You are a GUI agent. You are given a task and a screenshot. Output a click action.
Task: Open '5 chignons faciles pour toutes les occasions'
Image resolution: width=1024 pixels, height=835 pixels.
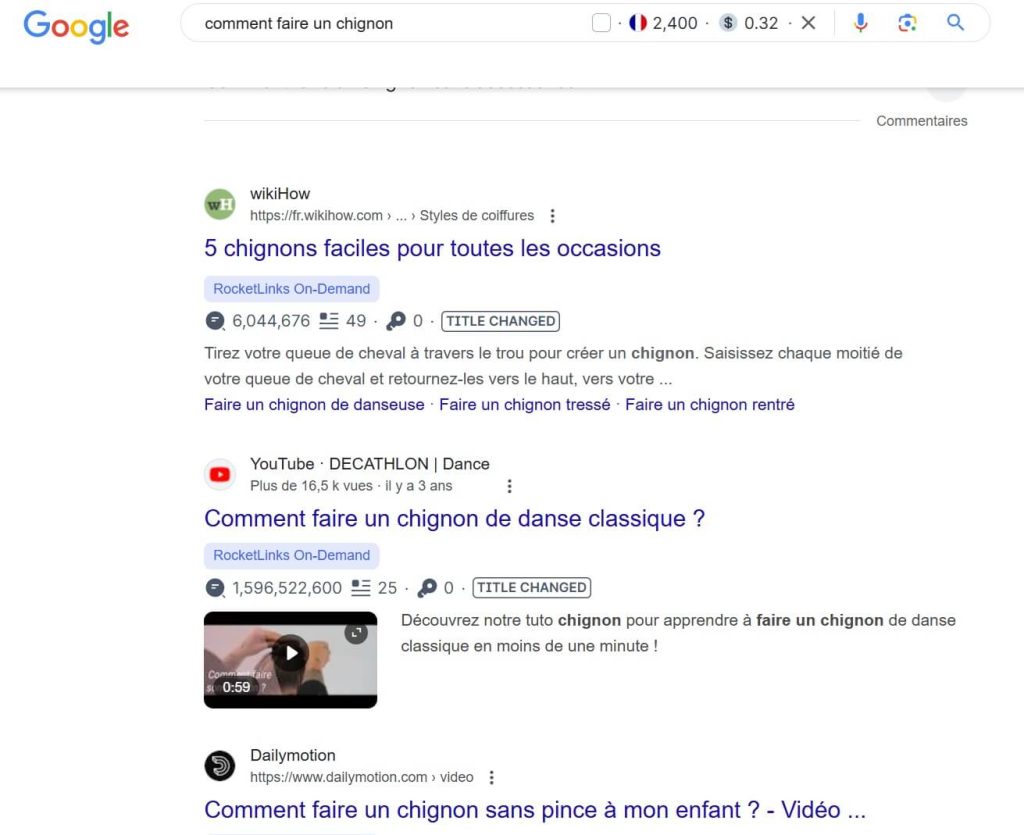click(432, 248)
